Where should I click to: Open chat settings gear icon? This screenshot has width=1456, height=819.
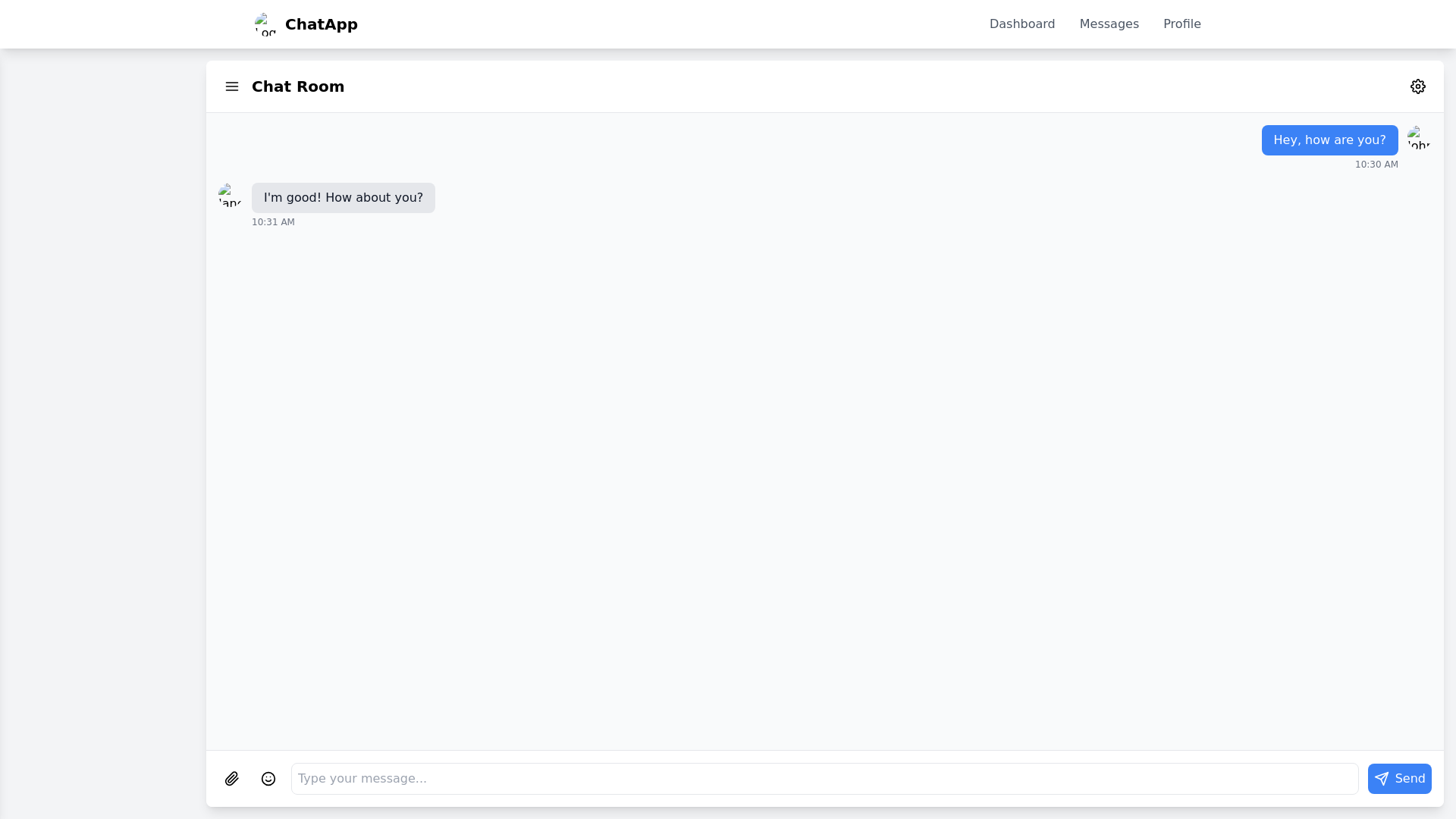pos(1417,86)
